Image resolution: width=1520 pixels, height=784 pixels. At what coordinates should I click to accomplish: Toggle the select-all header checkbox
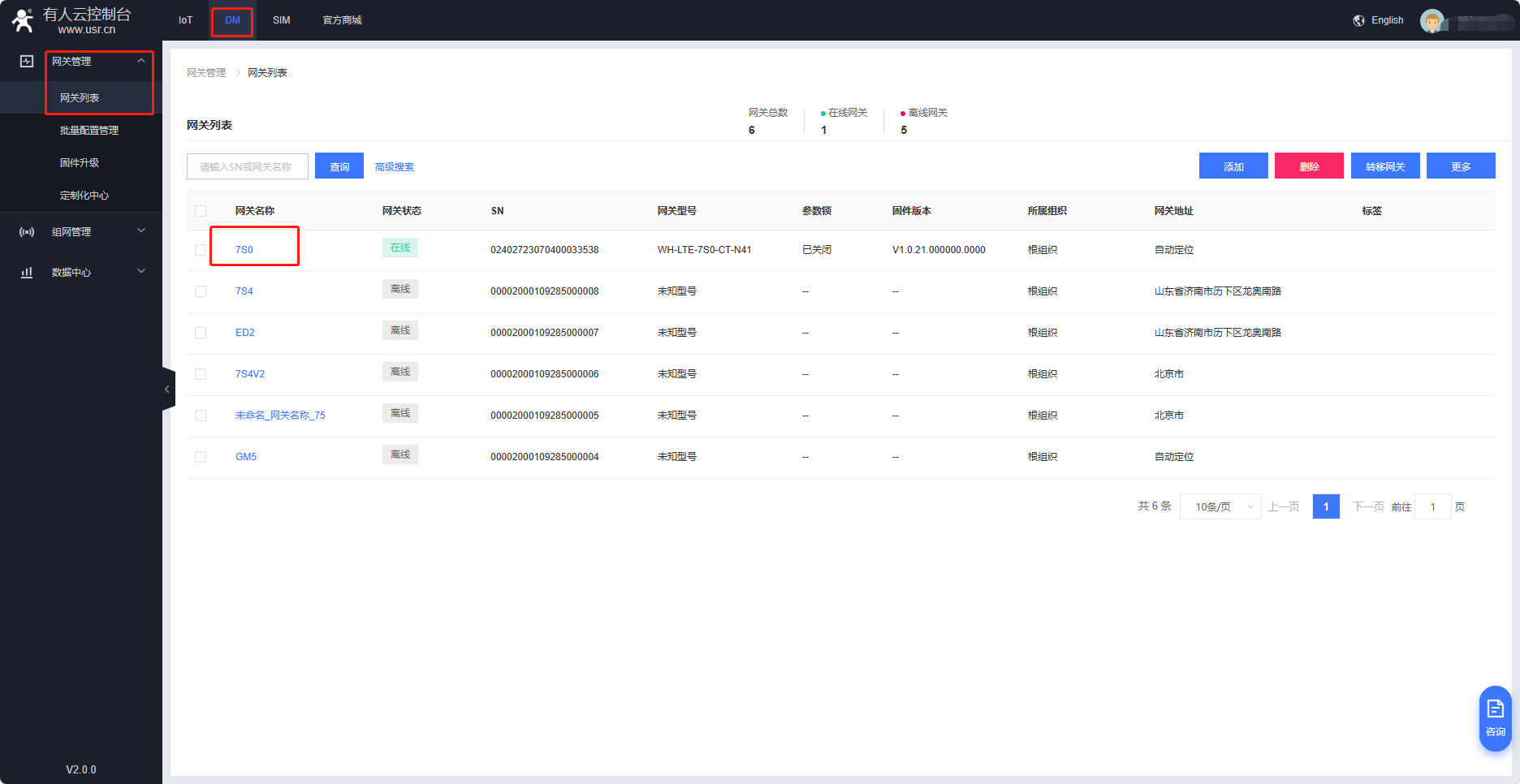[201, 211]
